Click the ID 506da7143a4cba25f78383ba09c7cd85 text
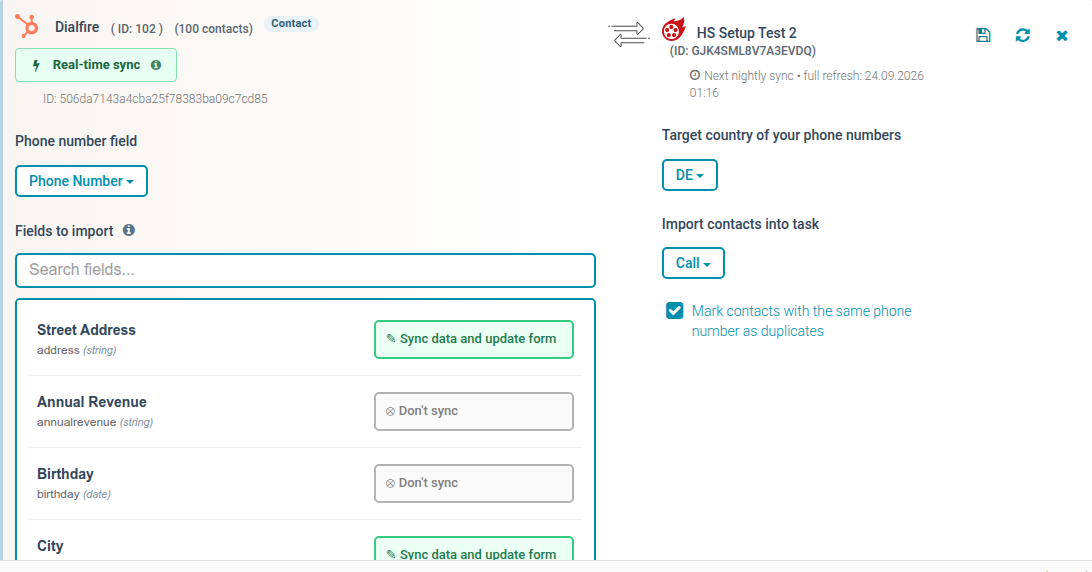Image resolution: width=1092 pixels, height=572 pixels. point(155,99)
